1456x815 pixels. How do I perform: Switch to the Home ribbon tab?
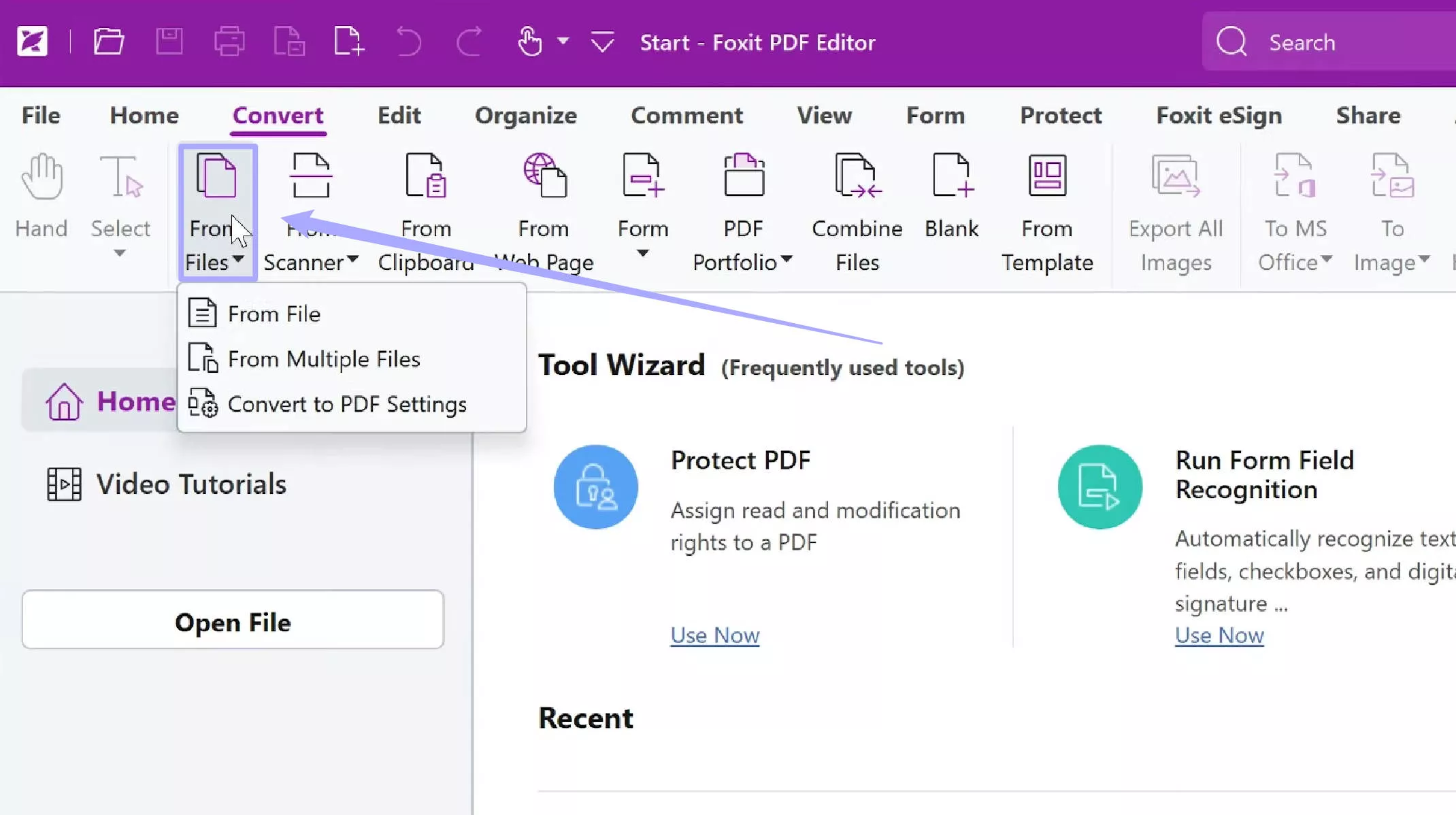click(144, 116)
